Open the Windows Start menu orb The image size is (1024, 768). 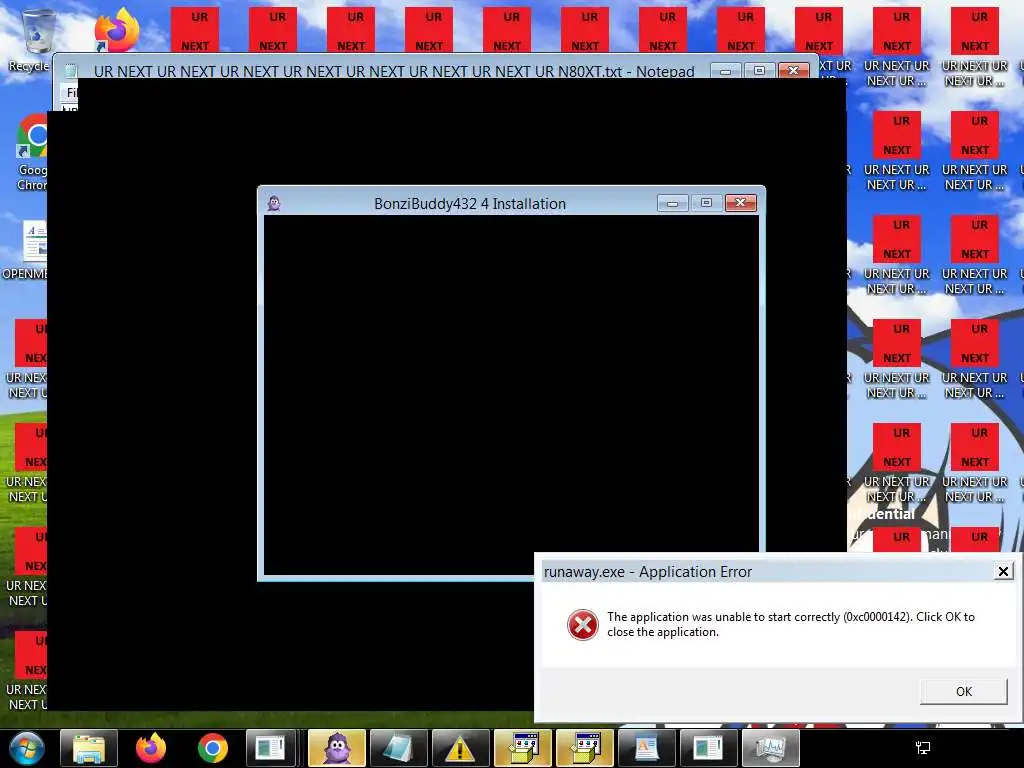27,748
